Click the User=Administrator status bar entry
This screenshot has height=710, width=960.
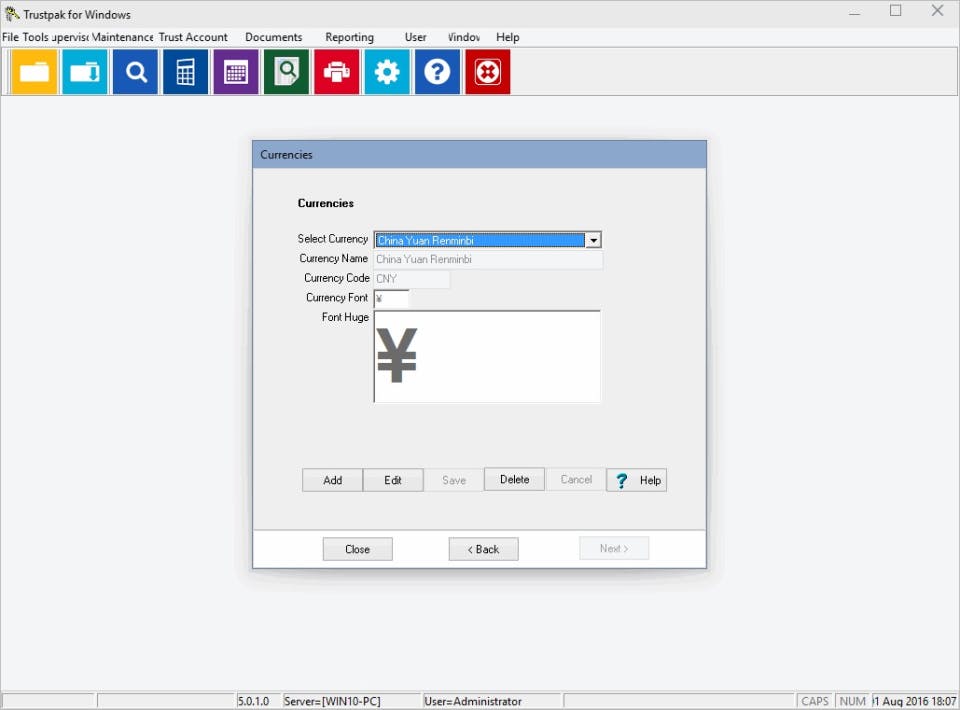point(492,701)
